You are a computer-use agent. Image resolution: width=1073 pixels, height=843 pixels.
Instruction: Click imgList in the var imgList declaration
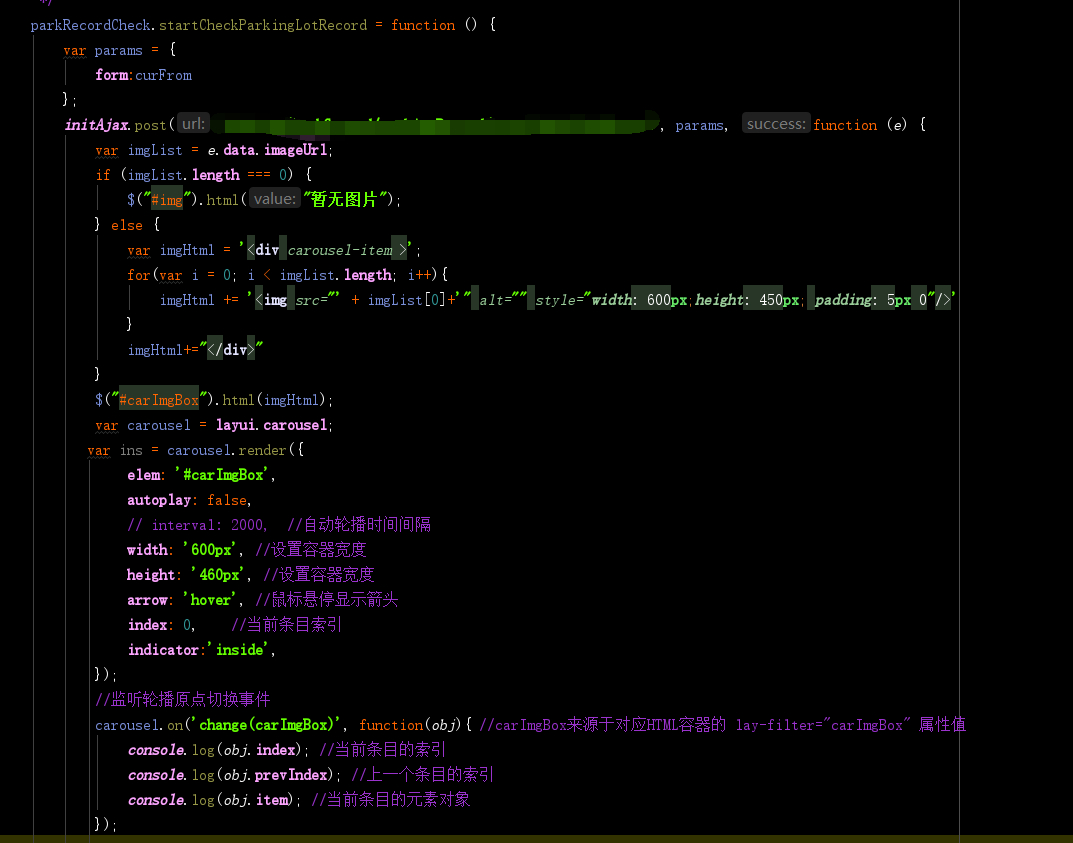pyautogui.click(x=155, y=150)
